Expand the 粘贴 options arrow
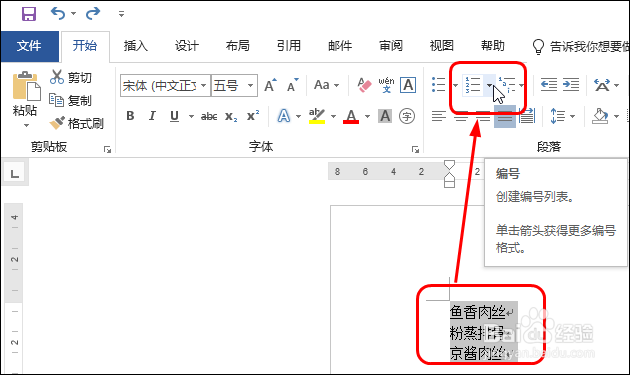 (x=27, y=125)
